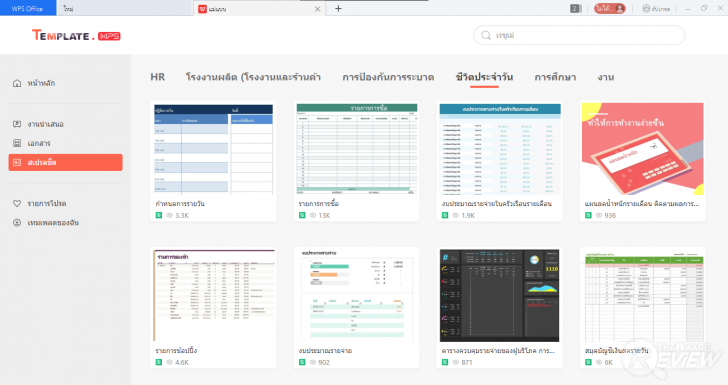Click the 13K view count
The width and height of the screenshot is (728, 385).
[325, 215]
